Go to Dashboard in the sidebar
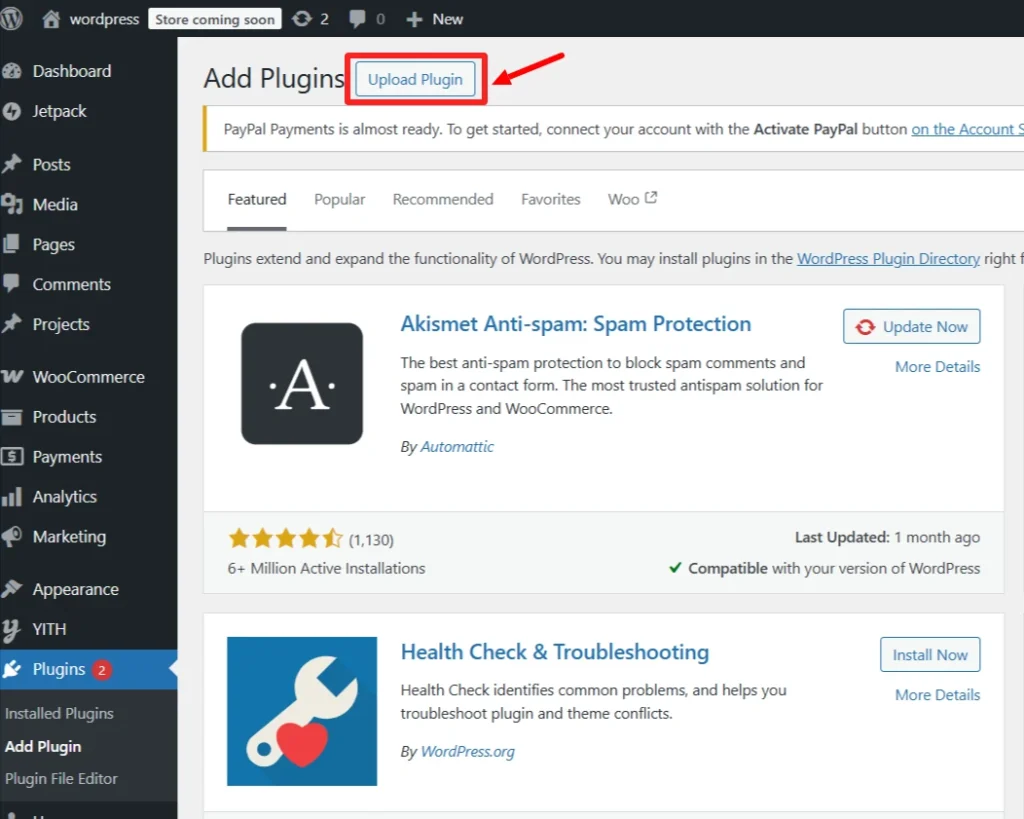Screen dimensions: 1024x819 (72, 71)
